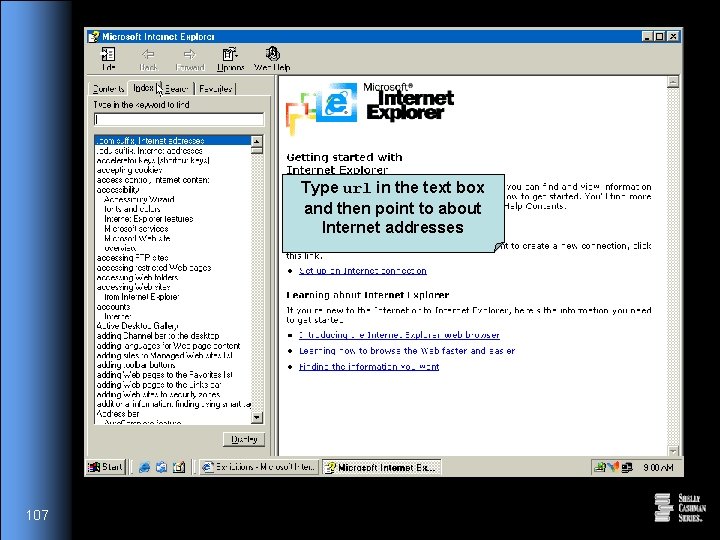Select 'adding sites to Managed Web sites list'
This screenshot has height=540, width=720.
click(164, 355)
